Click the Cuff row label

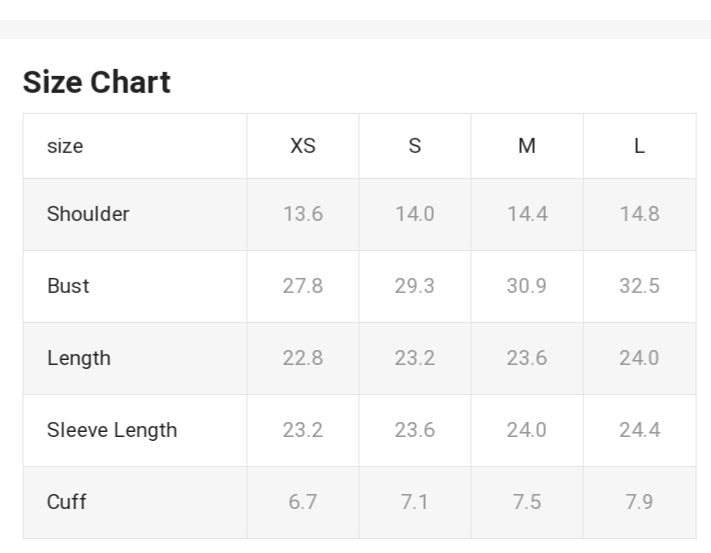pos(67,502)
